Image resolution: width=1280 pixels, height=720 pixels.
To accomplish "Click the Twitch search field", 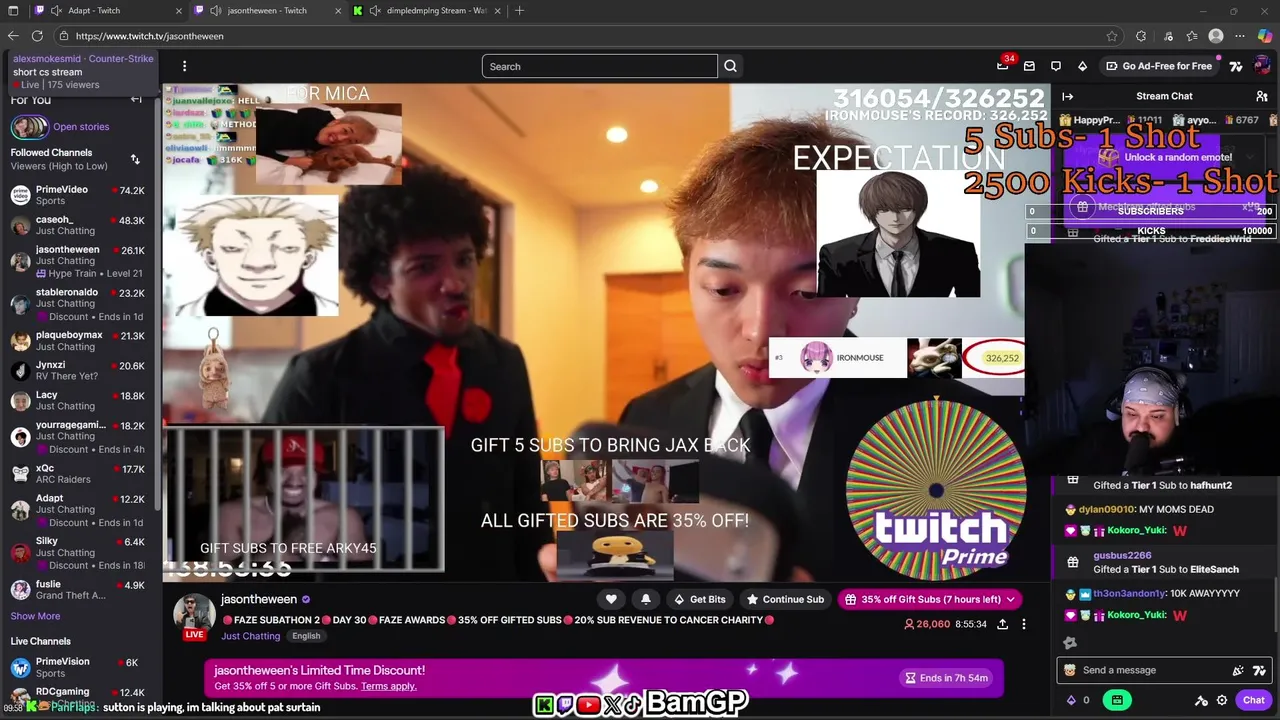I will point(599,66).
